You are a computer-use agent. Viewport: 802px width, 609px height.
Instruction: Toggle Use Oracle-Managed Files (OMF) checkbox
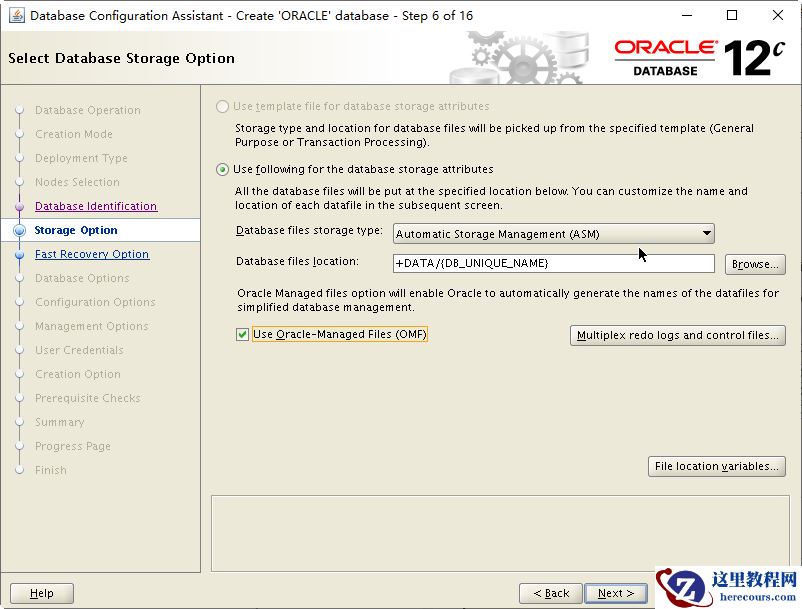point(242,334)
